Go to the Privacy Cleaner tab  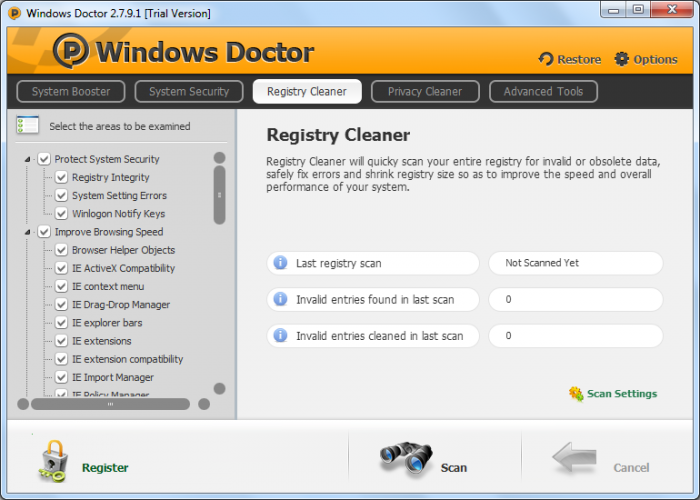click(425, 92)
